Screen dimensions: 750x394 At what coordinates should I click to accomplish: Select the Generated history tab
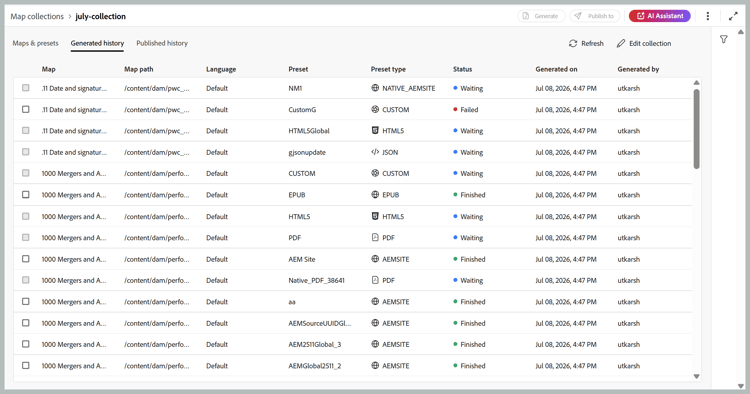point(97,43)
